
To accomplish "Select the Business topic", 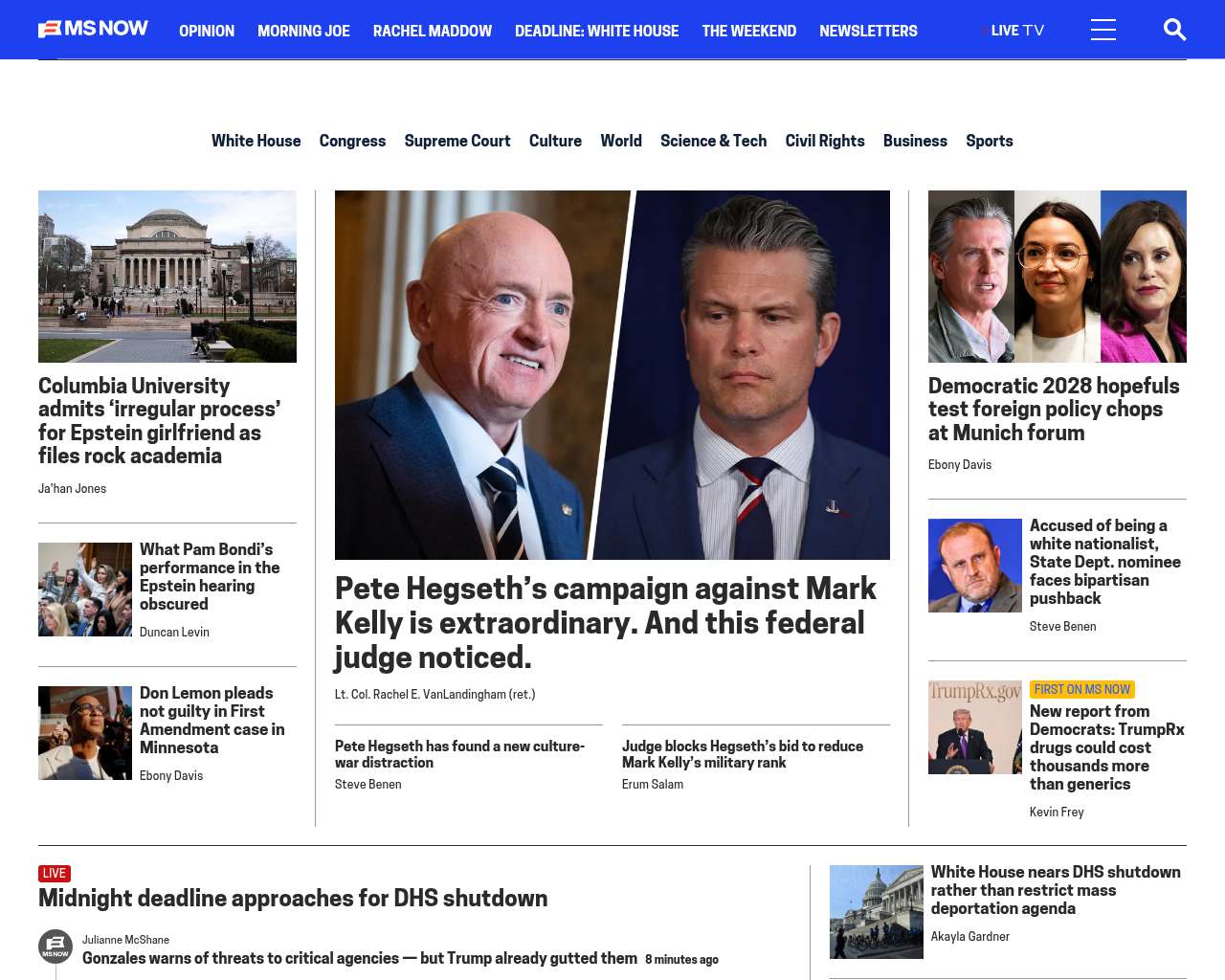I will (x=915, y=141).
